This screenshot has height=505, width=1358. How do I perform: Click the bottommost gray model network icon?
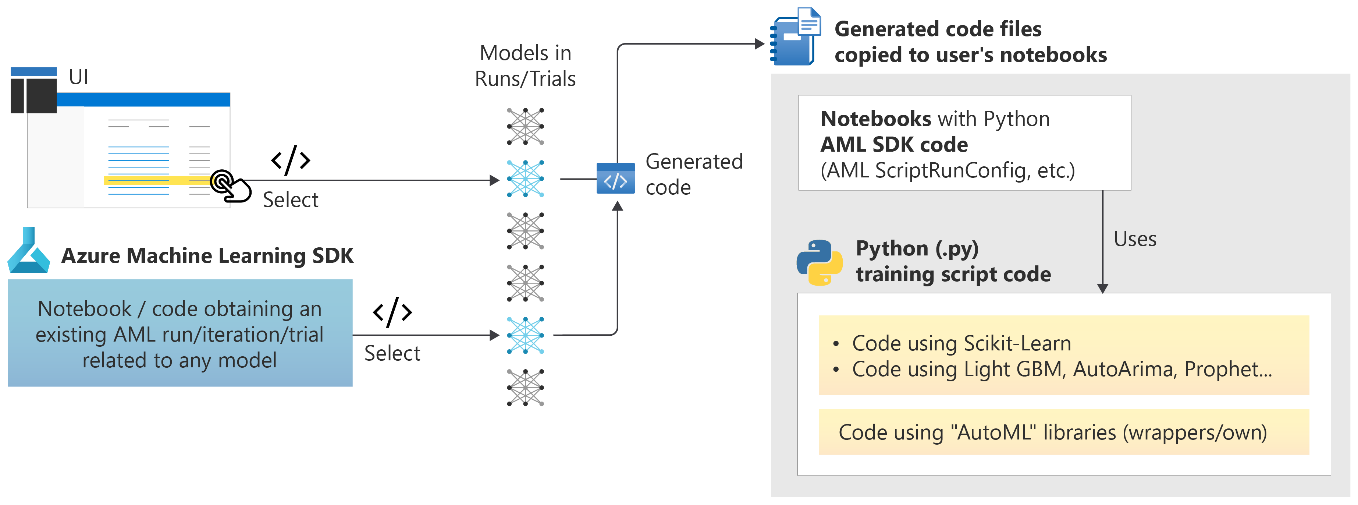coord(524,387)
